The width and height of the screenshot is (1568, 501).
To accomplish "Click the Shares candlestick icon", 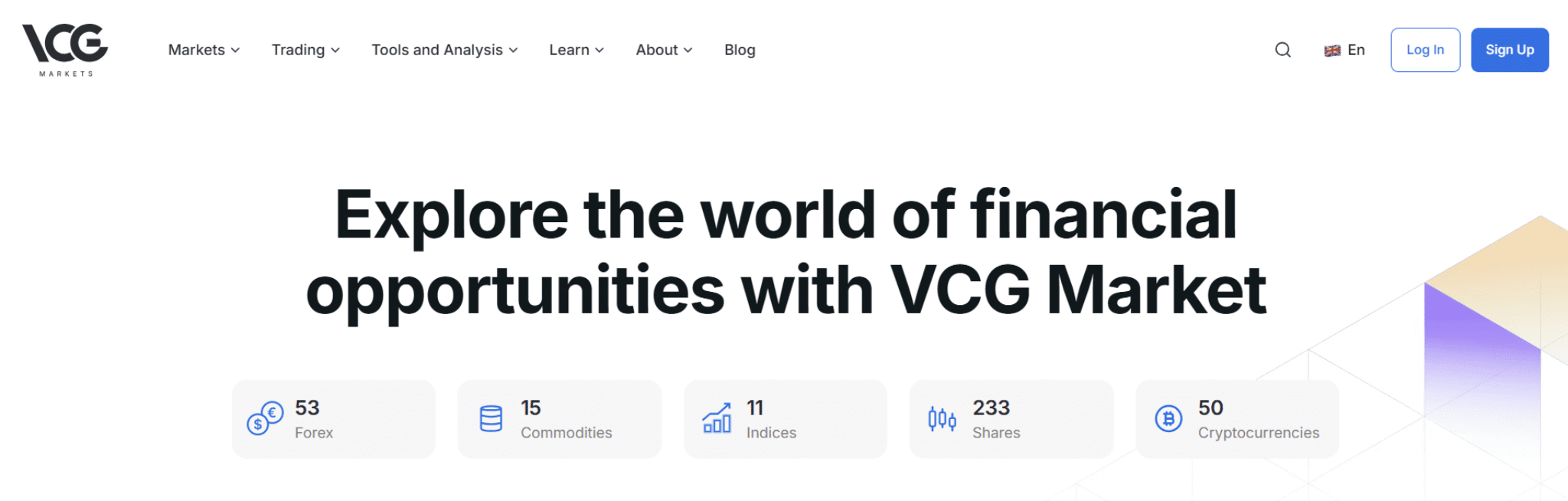I will (x=942, y=419).
